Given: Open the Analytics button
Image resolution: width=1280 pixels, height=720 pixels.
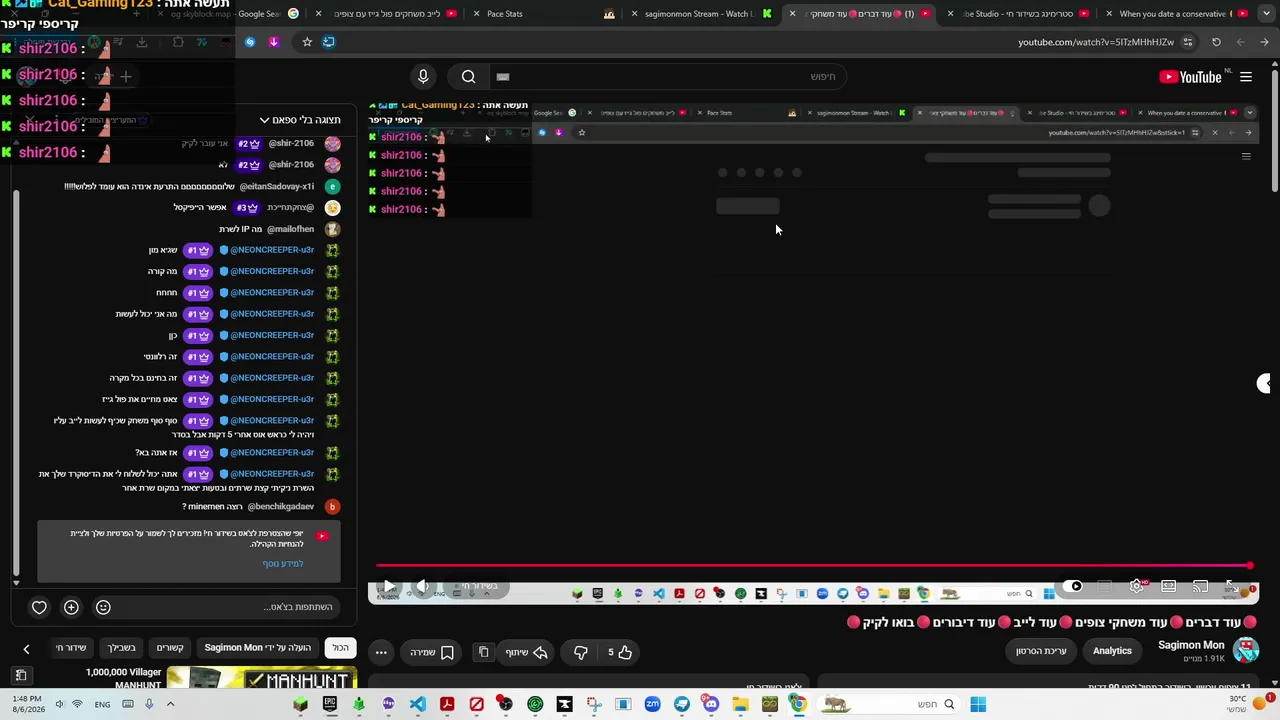Looking at the screenshot, I should 1112,651.
